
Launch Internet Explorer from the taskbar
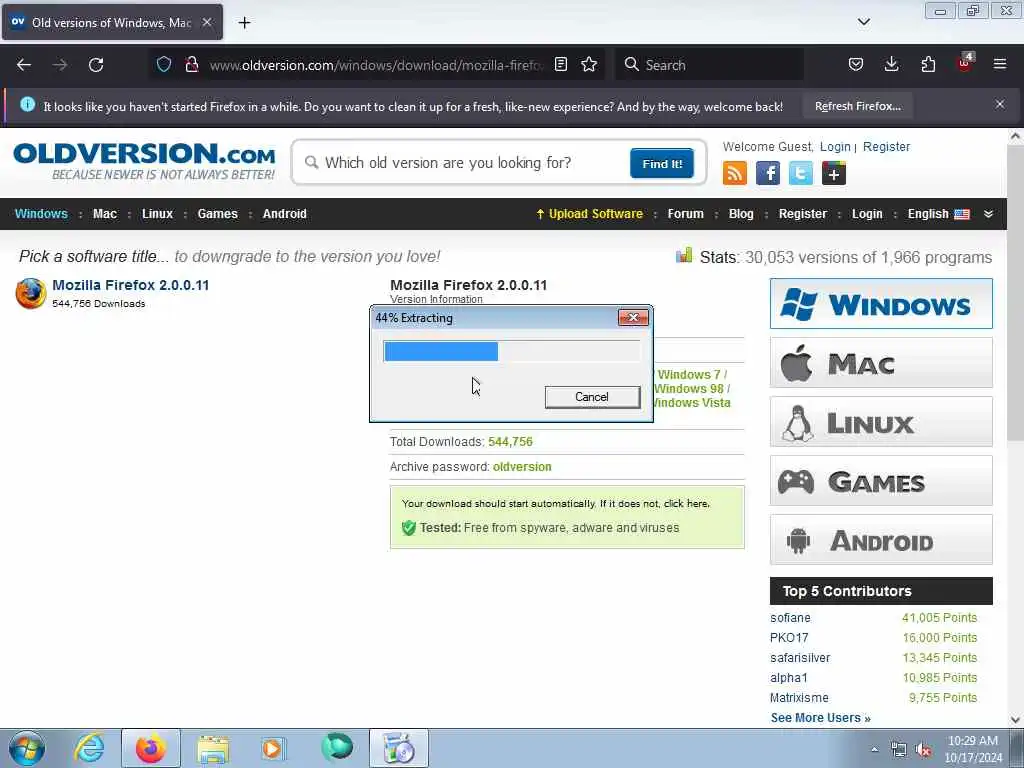(x=89, y=748)
